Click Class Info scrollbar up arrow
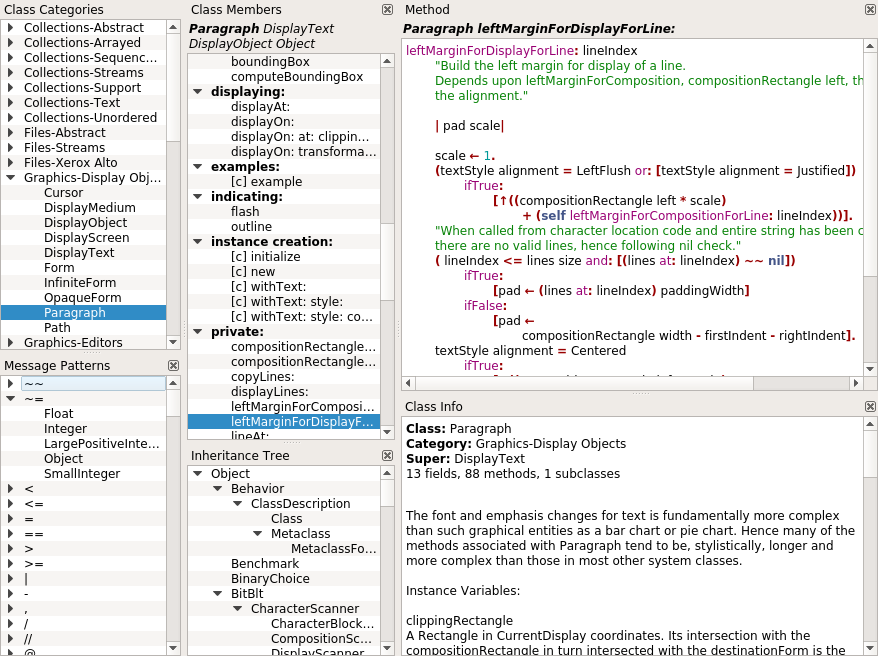This screenshot has height=656, width=878. (x=870, y=424)
